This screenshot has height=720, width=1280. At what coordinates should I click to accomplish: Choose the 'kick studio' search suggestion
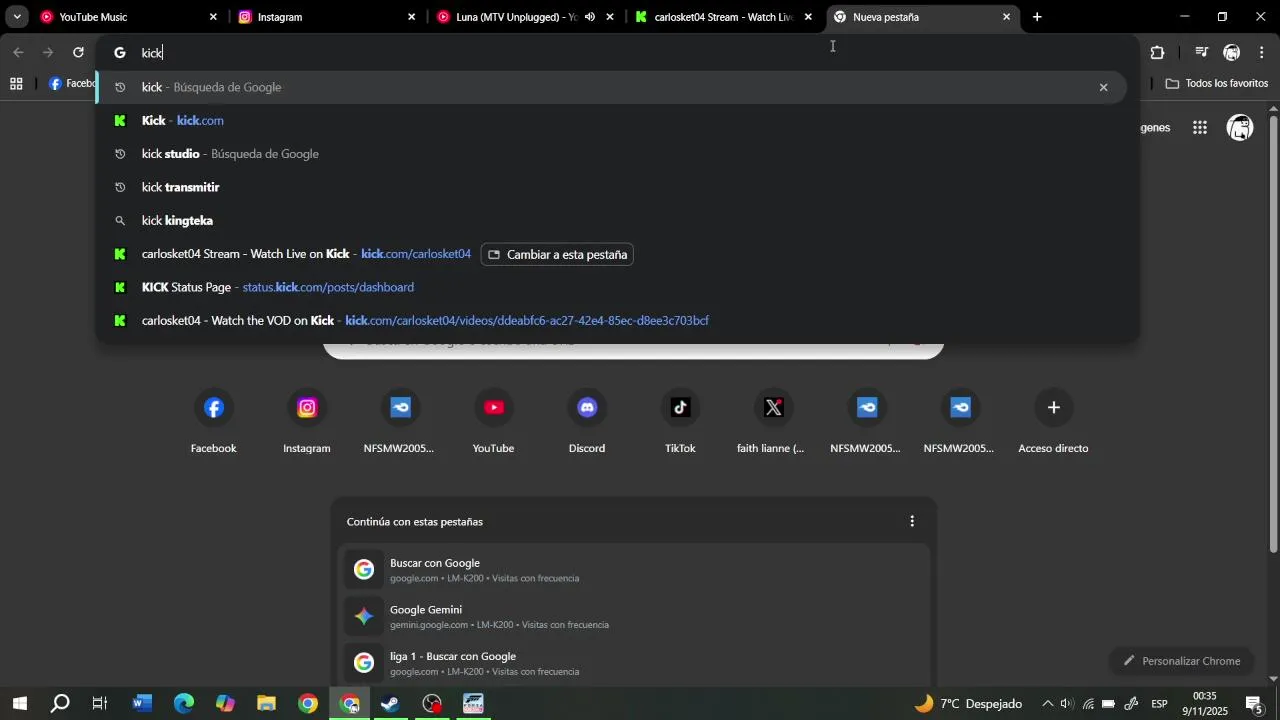(x=612, y=154)
